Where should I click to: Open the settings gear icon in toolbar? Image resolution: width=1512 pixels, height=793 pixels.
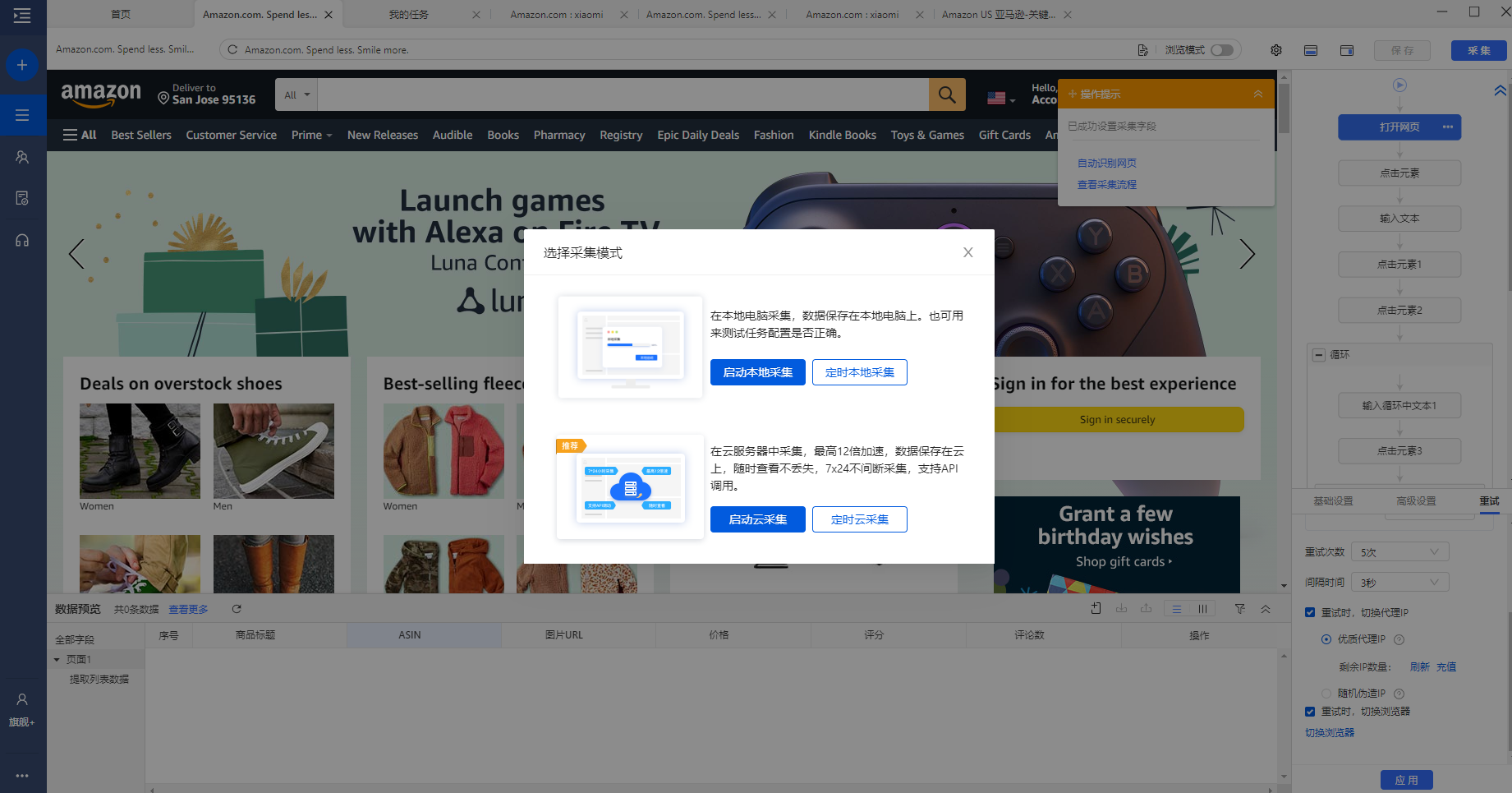1276,50
